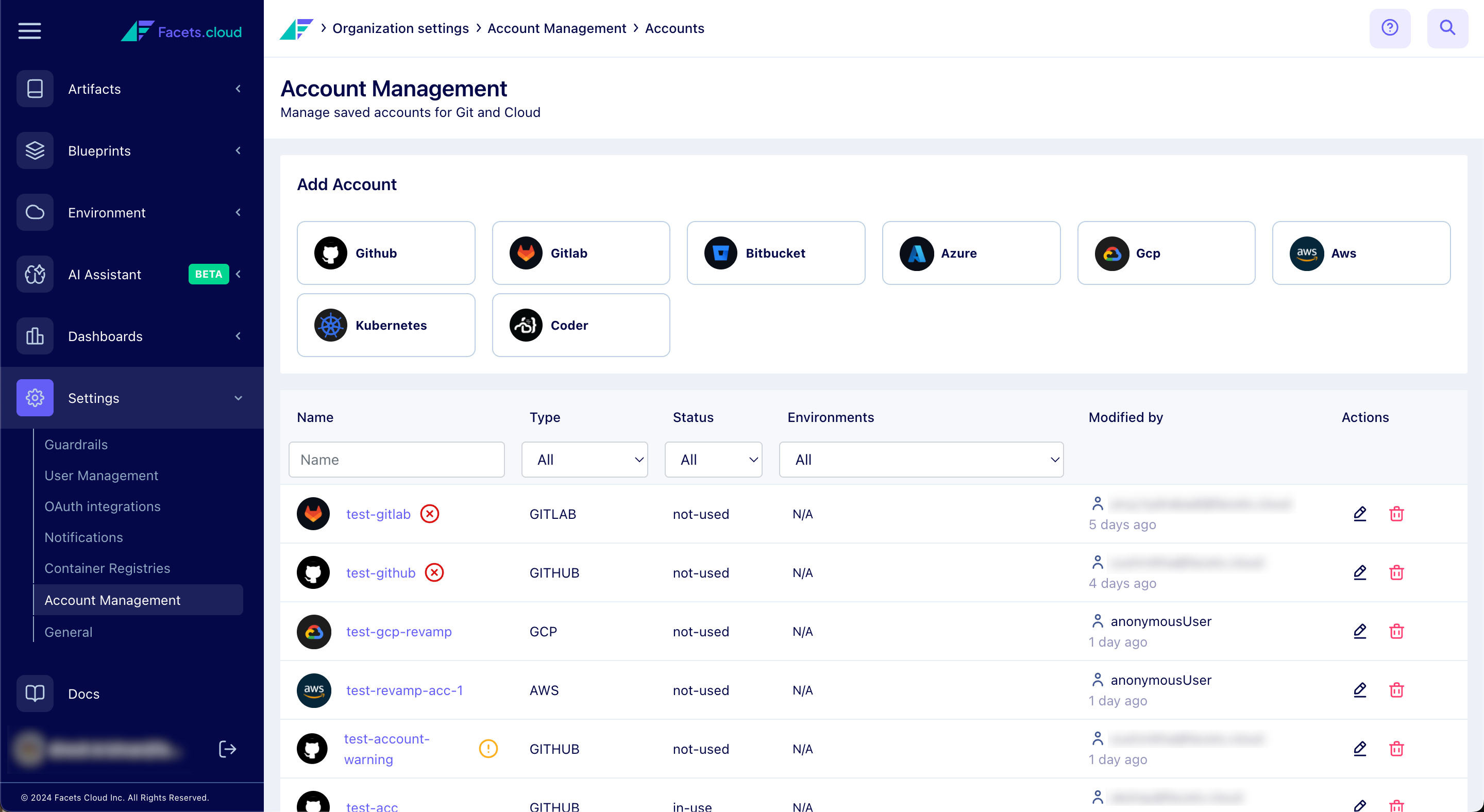The image size is (1484, 812).
Task: Add a Bitbucket account
Action: pyautogui.click(x=776, y=253)
